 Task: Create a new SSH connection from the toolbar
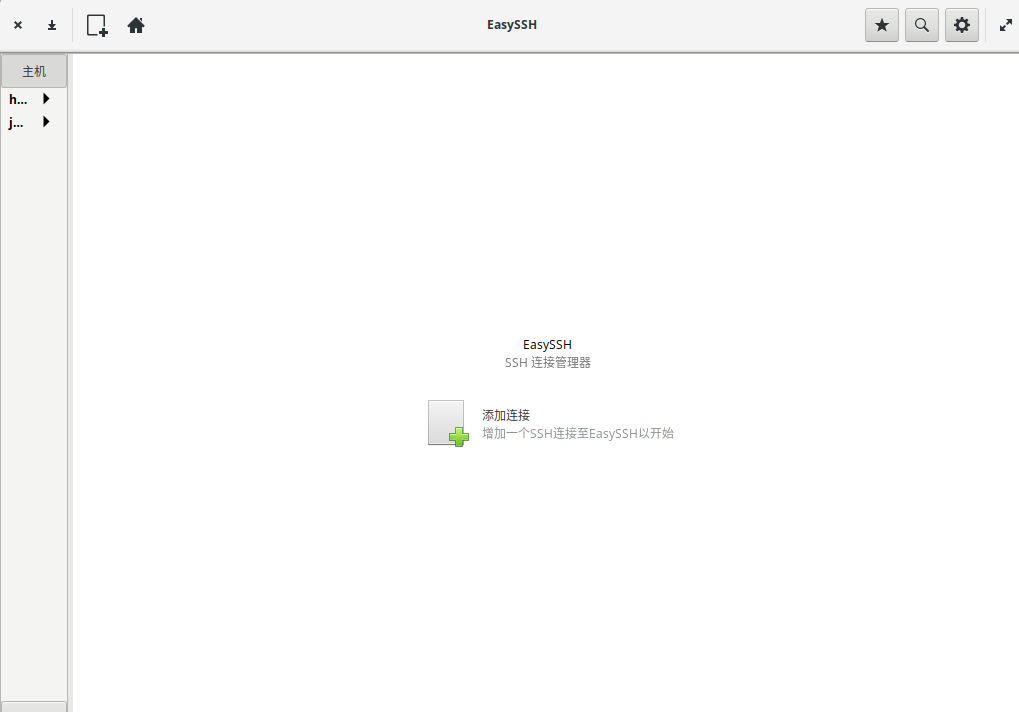pyautogui.click(x=96, y=25)
